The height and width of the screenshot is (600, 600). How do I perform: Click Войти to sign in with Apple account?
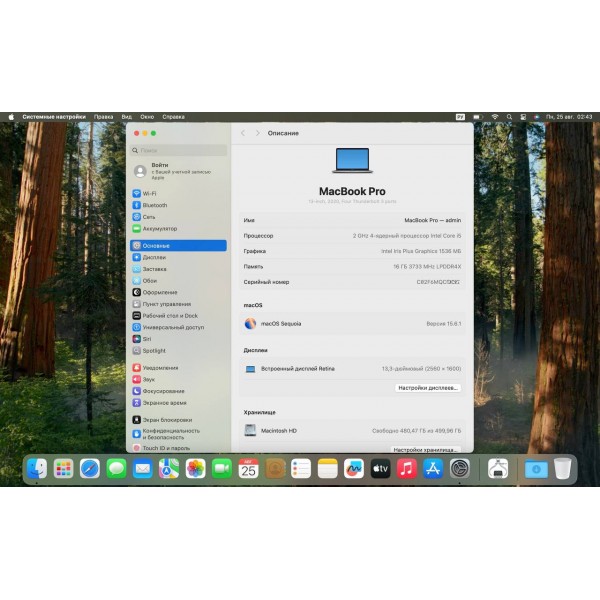(178, 171)
